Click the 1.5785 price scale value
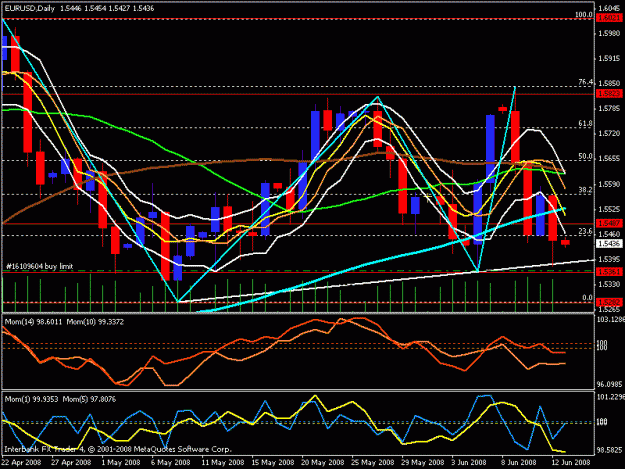 tap(610, 108)
